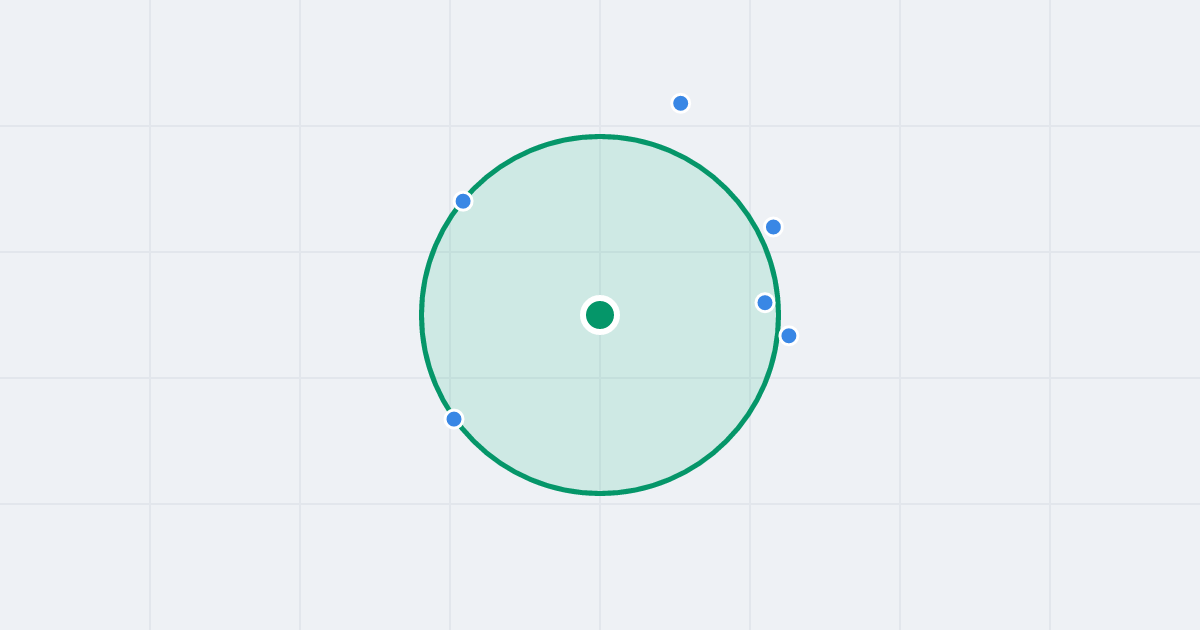Select the lowest blue point outside the circle's right edge

[x=789, y=336]
